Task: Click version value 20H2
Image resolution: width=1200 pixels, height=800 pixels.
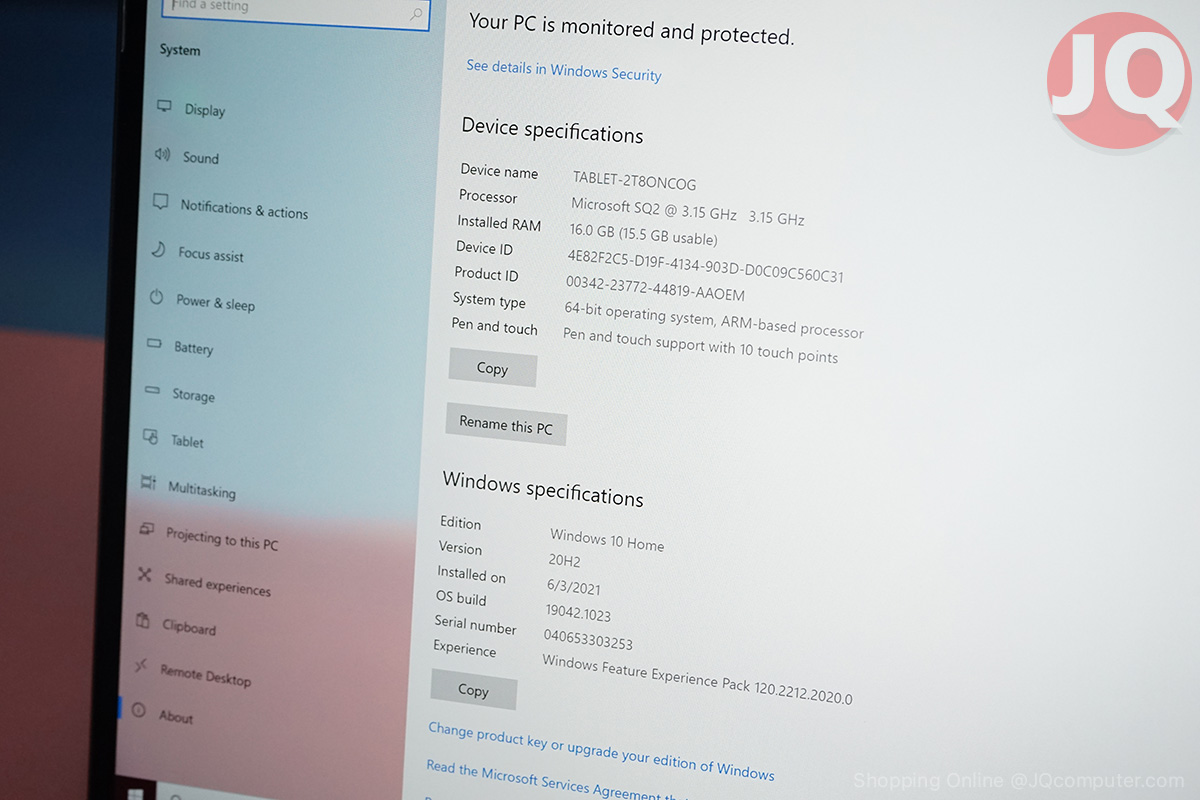Action: point(564,562)
